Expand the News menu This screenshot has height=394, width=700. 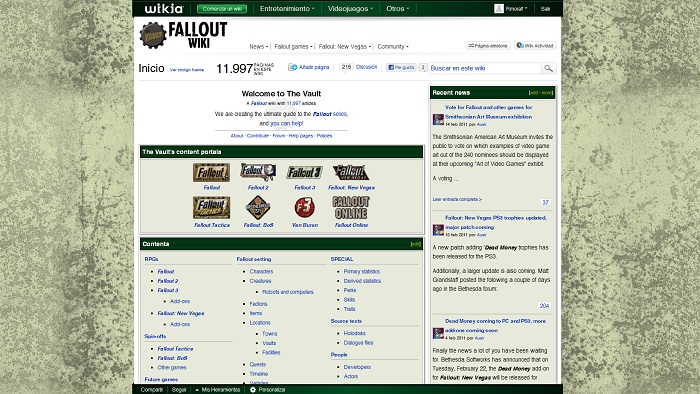tap(258, 46)
